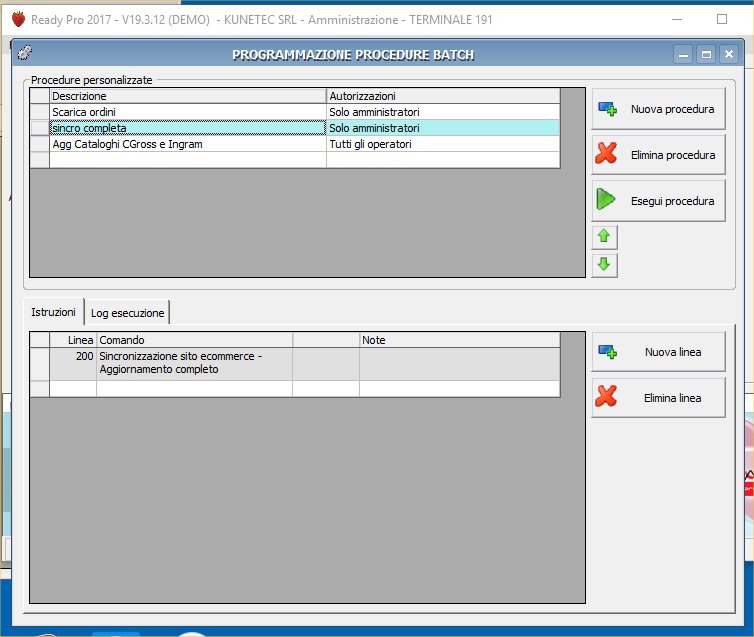The image size is (754, 637).
Task: Close the Programmazione Procedure Batch window
Action: pyautogui.click(x=729, y=54)
